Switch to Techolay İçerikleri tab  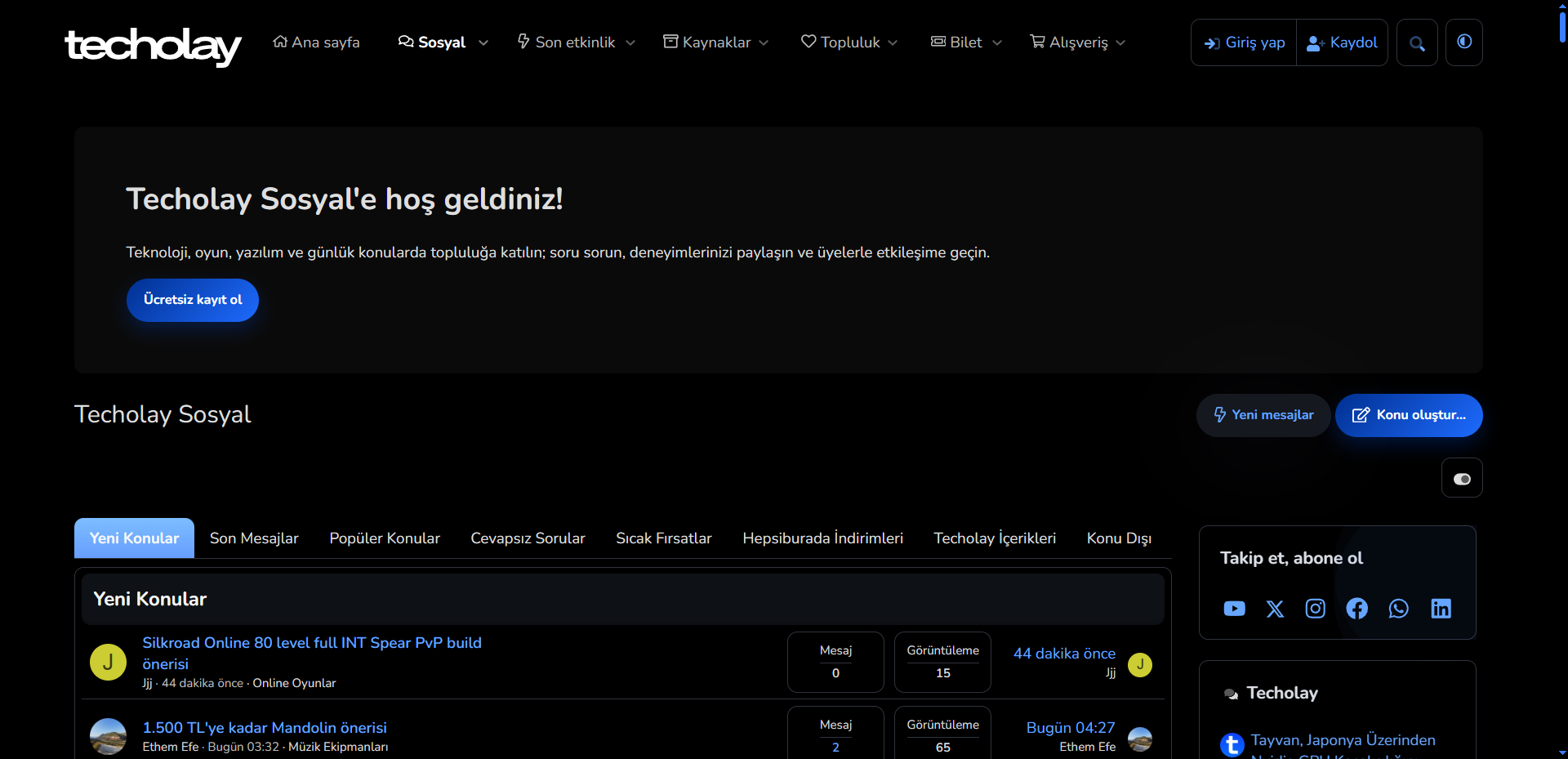pos(995,538)
